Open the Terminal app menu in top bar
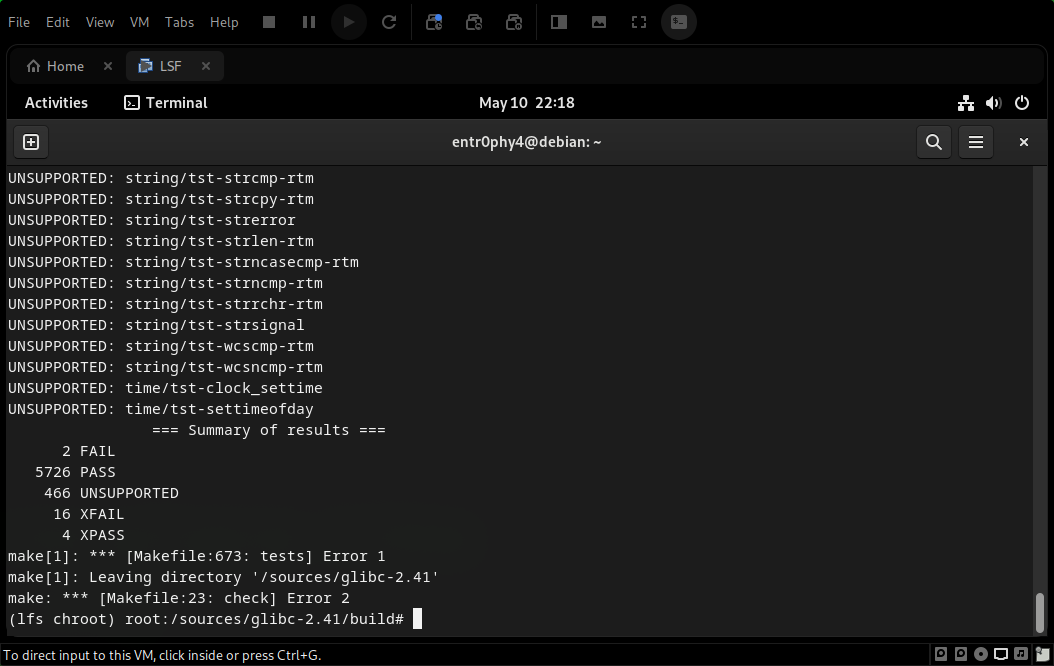The height and width of the screenshot is (666, 1054). (x=166, y=103)
